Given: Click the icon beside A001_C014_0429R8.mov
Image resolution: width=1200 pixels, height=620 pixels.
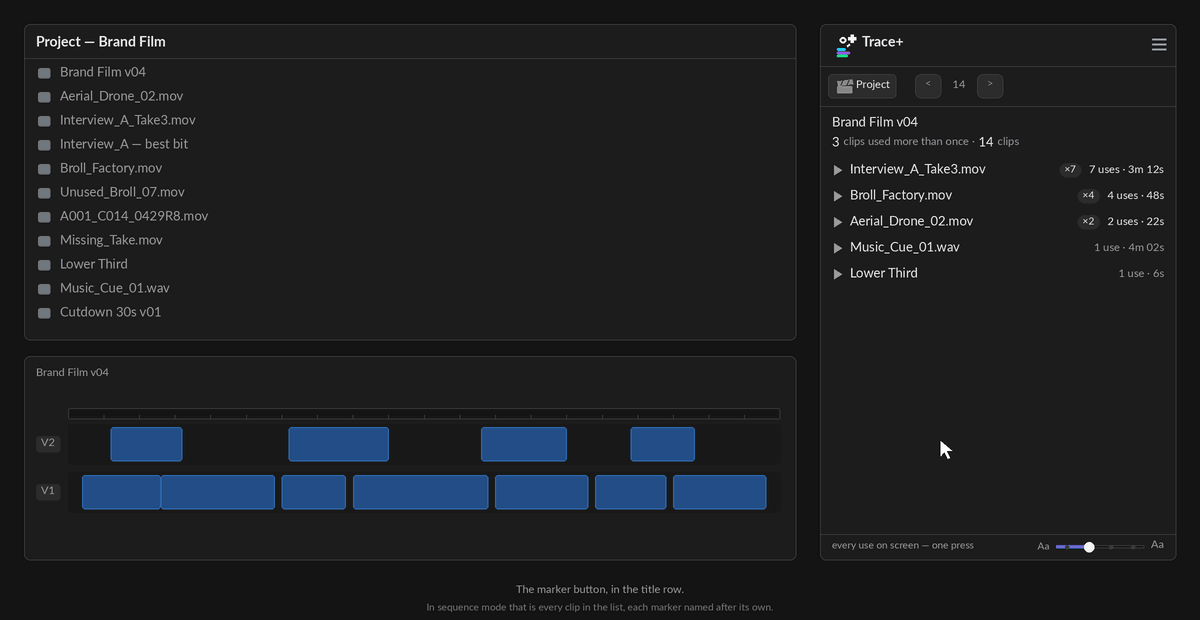Looking at the screenshot, I should click(44, 217).
